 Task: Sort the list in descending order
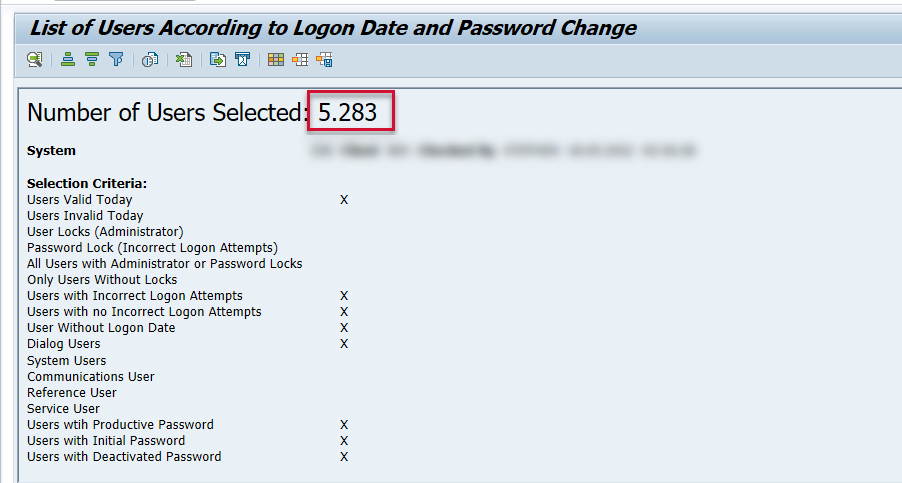pos(92,60)
